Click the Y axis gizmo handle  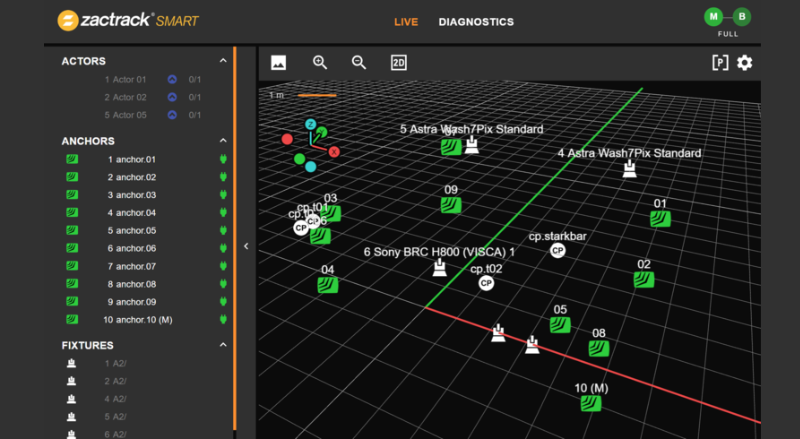321,133
